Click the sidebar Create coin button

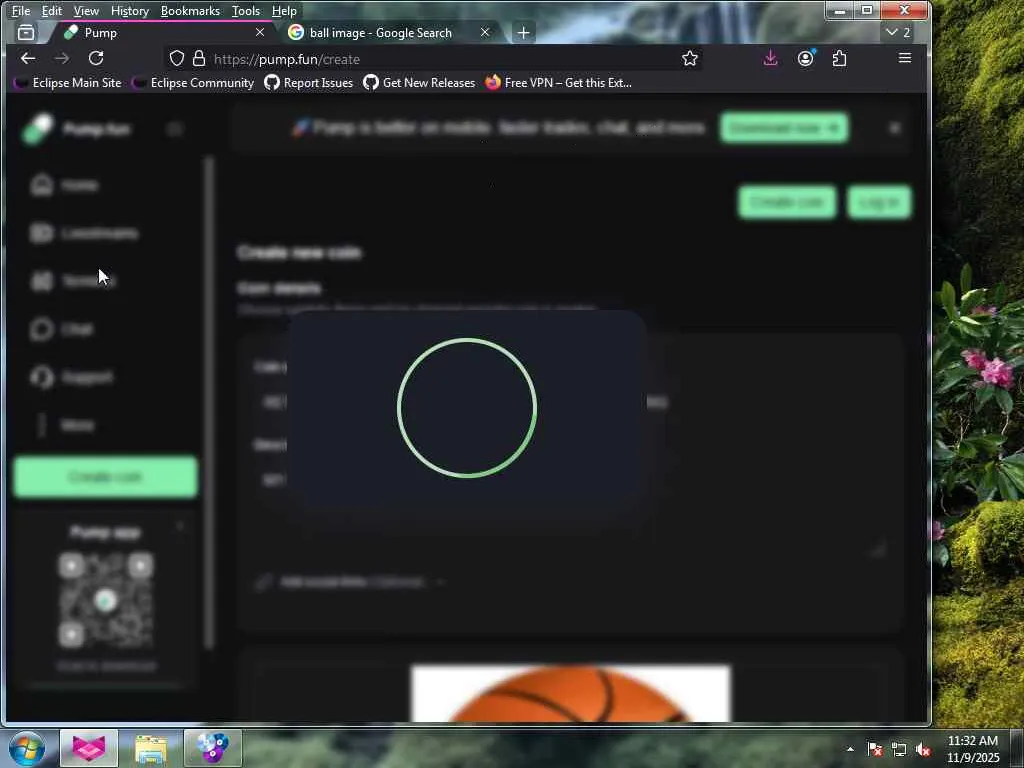(x=106, y=477)
